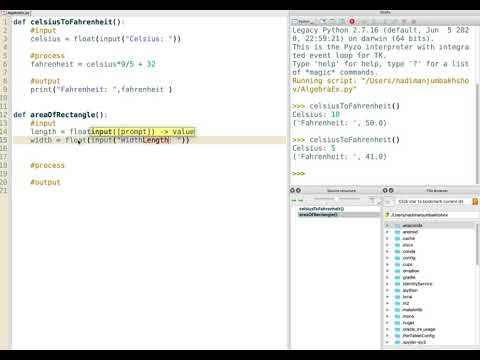Image resolution: width=480 pixels, height=360 pixels.
Task: Undock the Source structure panel
Action: click(298, 190)
